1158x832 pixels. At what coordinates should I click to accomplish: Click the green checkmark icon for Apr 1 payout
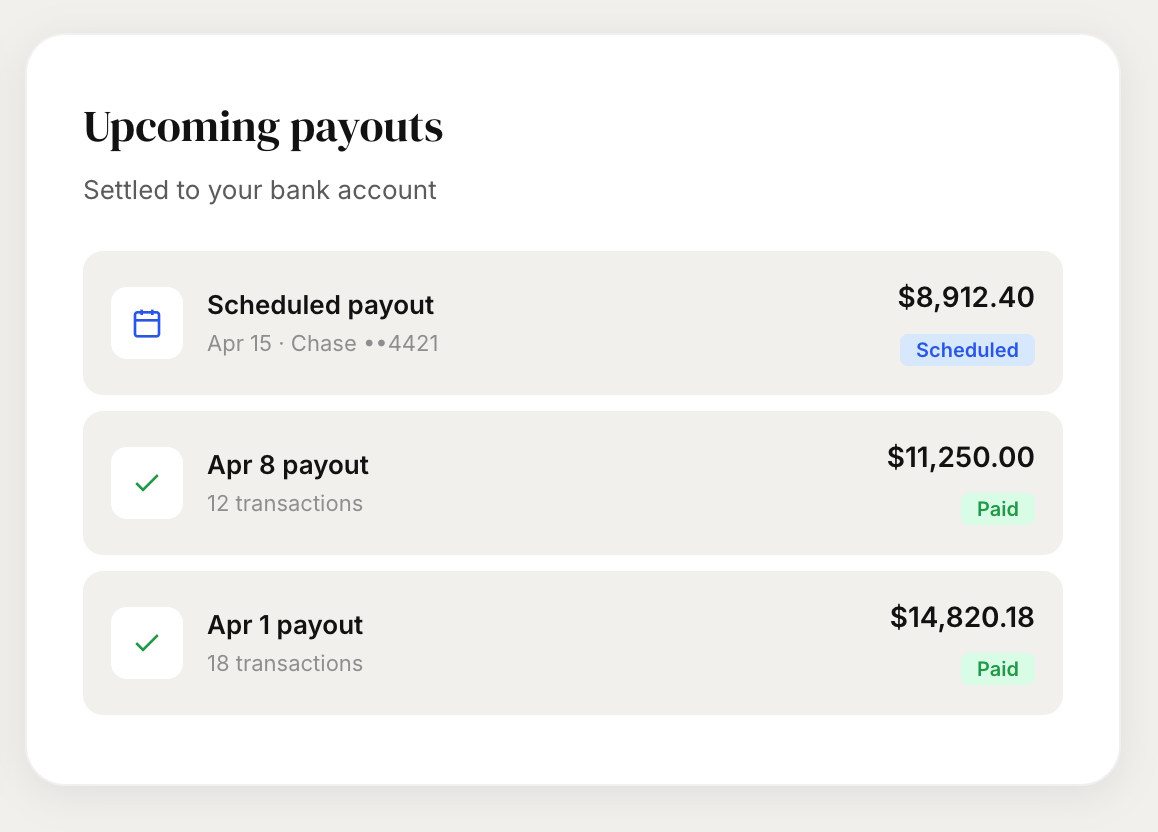tap(147, 643)
